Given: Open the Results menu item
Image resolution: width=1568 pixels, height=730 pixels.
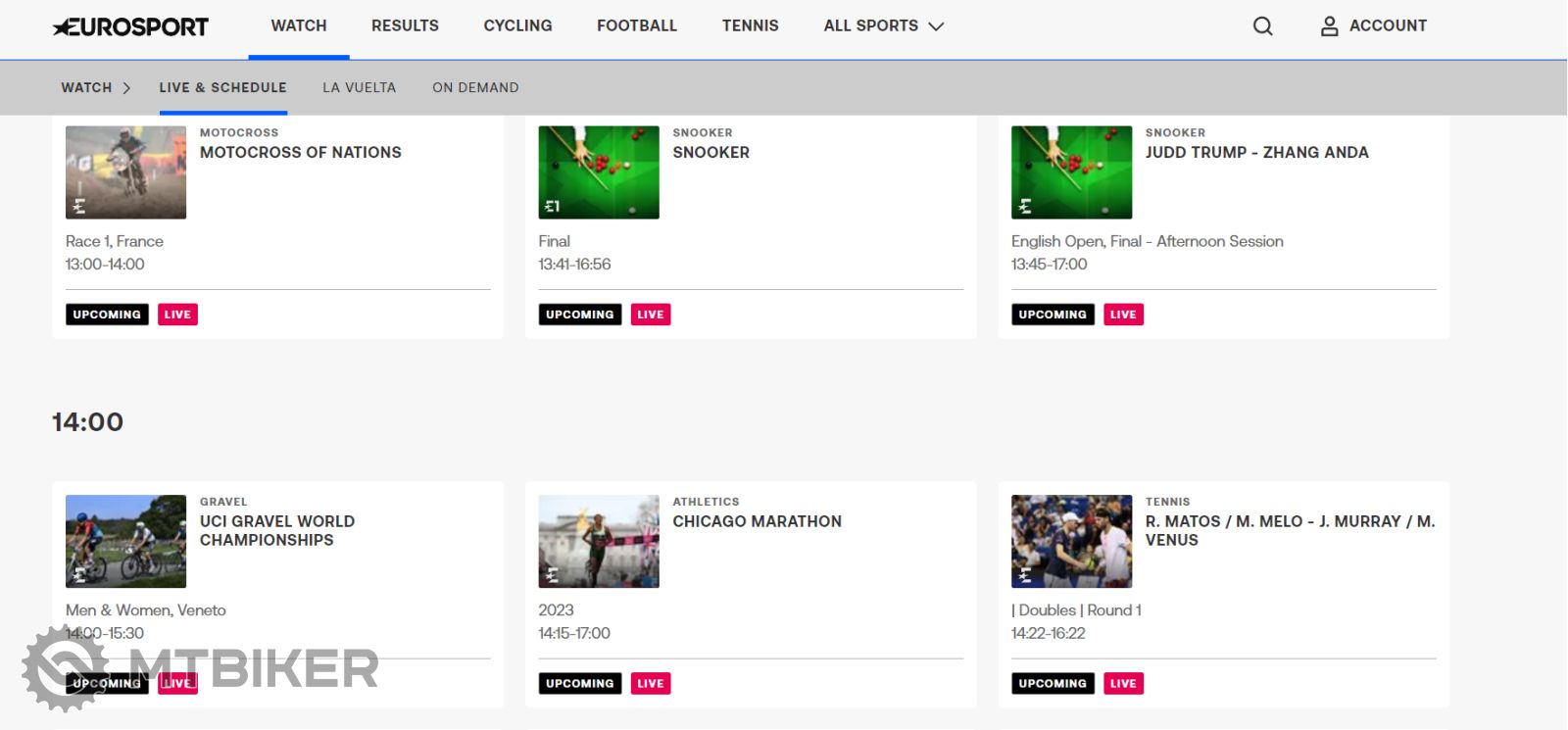Looking at the screenshot, I should click(405, 26).
